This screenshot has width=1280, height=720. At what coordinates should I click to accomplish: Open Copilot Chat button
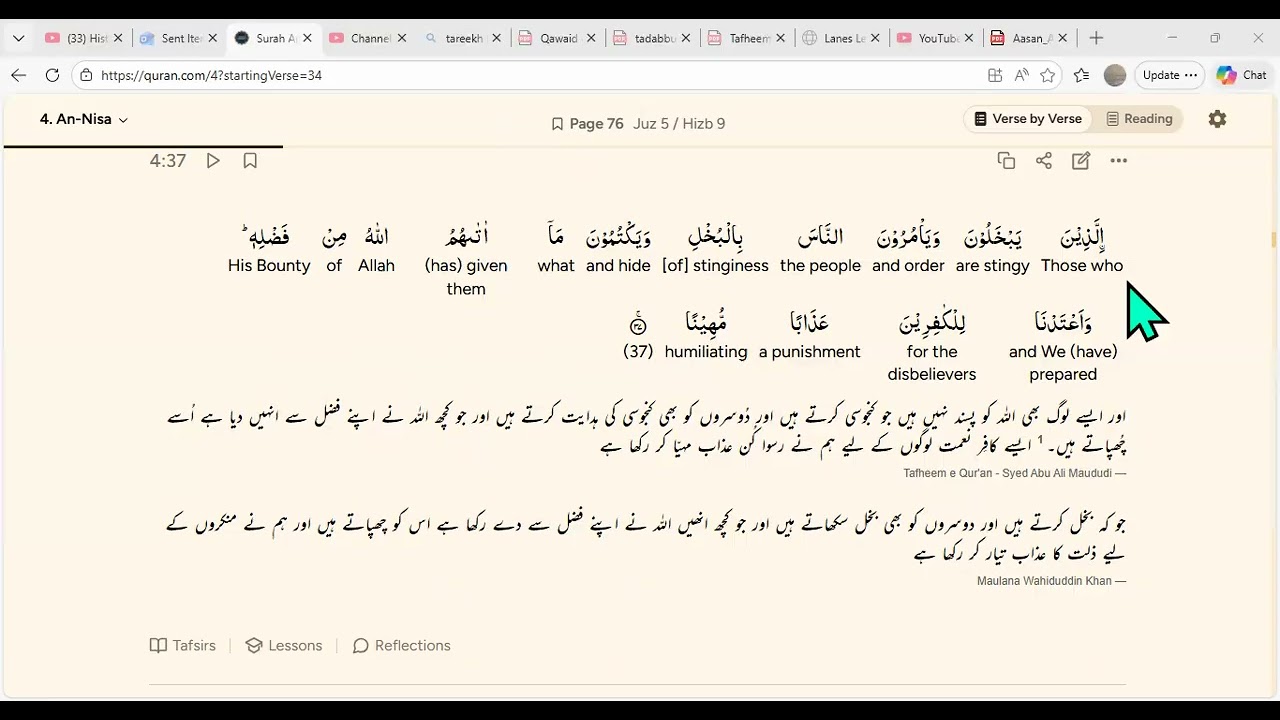coord(1242,75)
